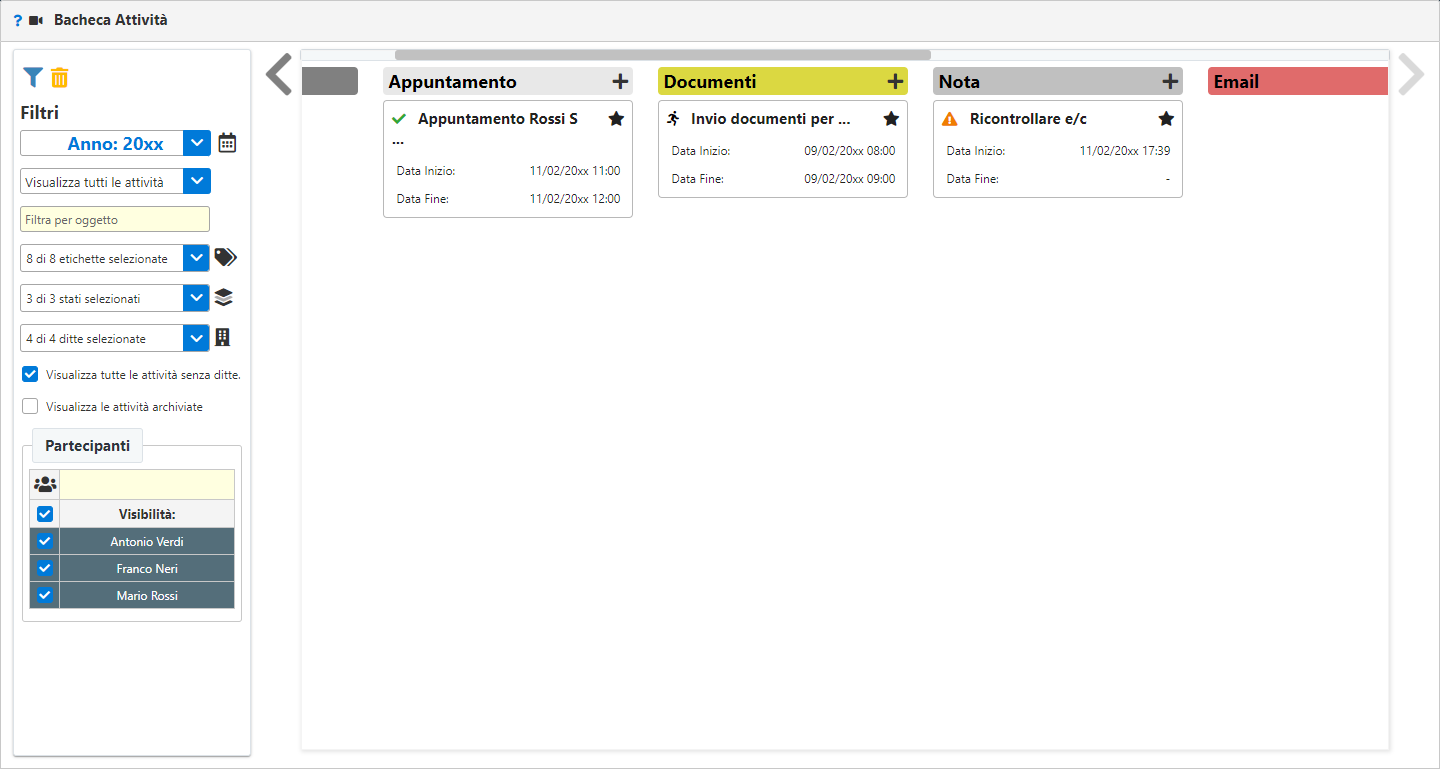This screenshot has width=1440, height=769.
Task: Add new activity in Appuntamento column
Action: click(x=620, y=82)
